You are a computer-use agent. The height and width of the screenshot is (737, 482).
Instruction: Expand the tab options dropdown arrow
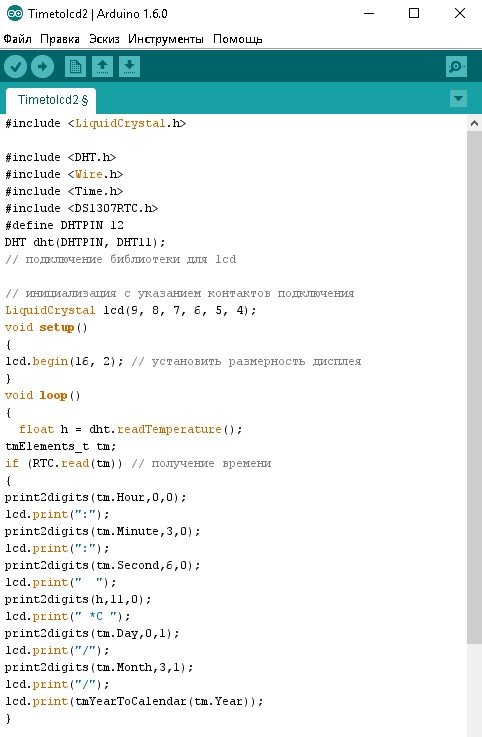pos(458,99)
